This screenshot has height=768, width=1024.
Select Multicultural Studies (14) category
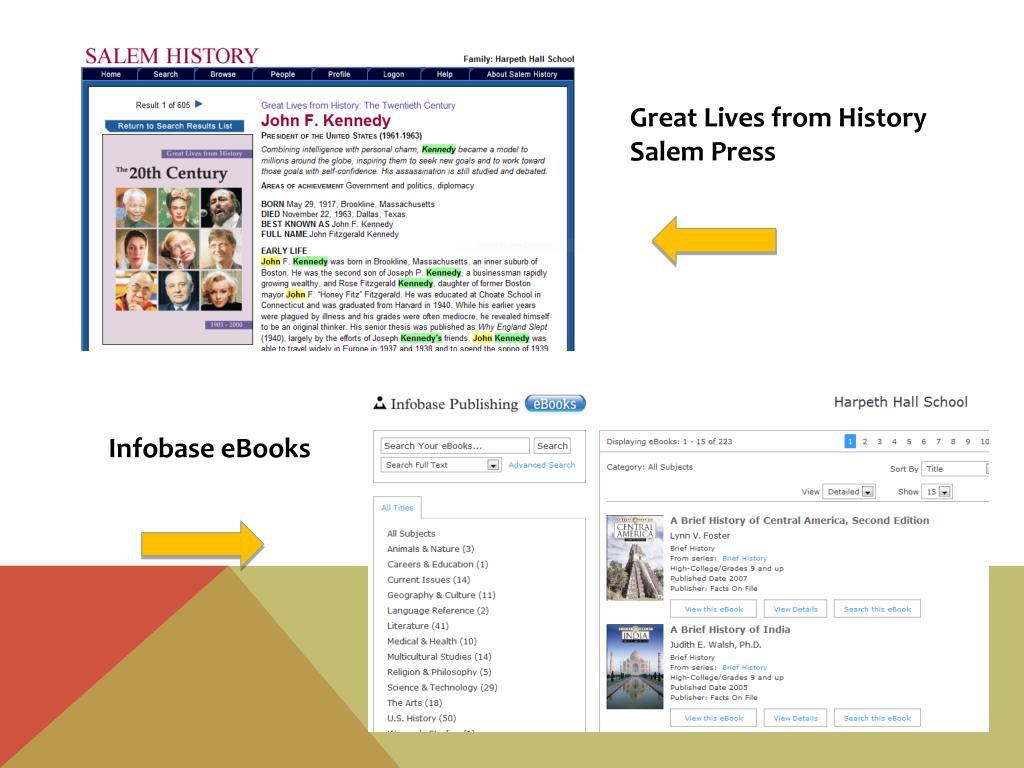click(439, 656)
